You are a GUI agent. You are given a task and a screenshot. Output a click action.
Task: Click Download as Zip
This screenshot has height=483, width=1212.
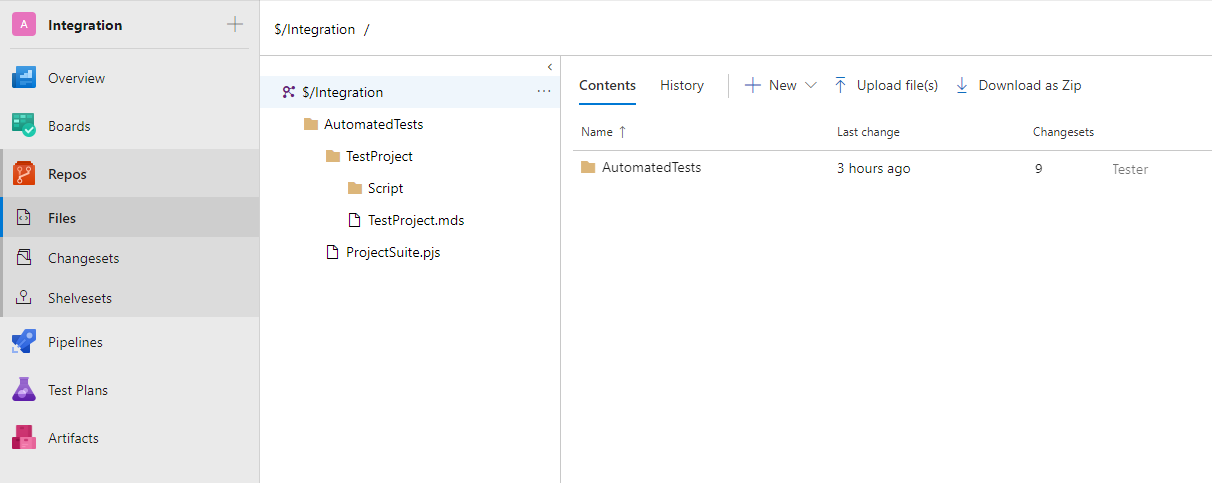1018,86
